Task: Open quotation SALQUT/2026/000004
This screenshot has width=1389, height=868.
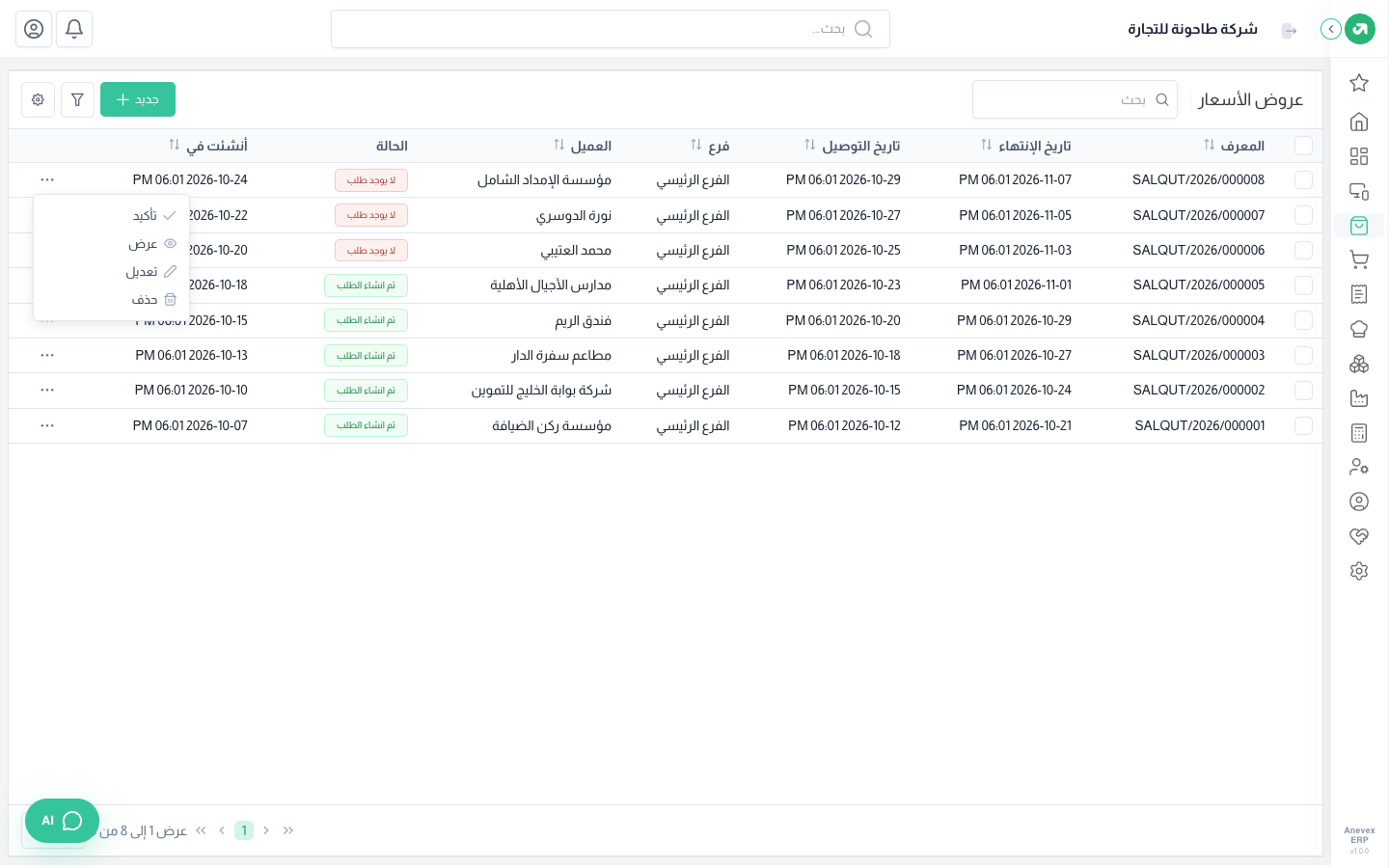Action: tap(1198, 320)
